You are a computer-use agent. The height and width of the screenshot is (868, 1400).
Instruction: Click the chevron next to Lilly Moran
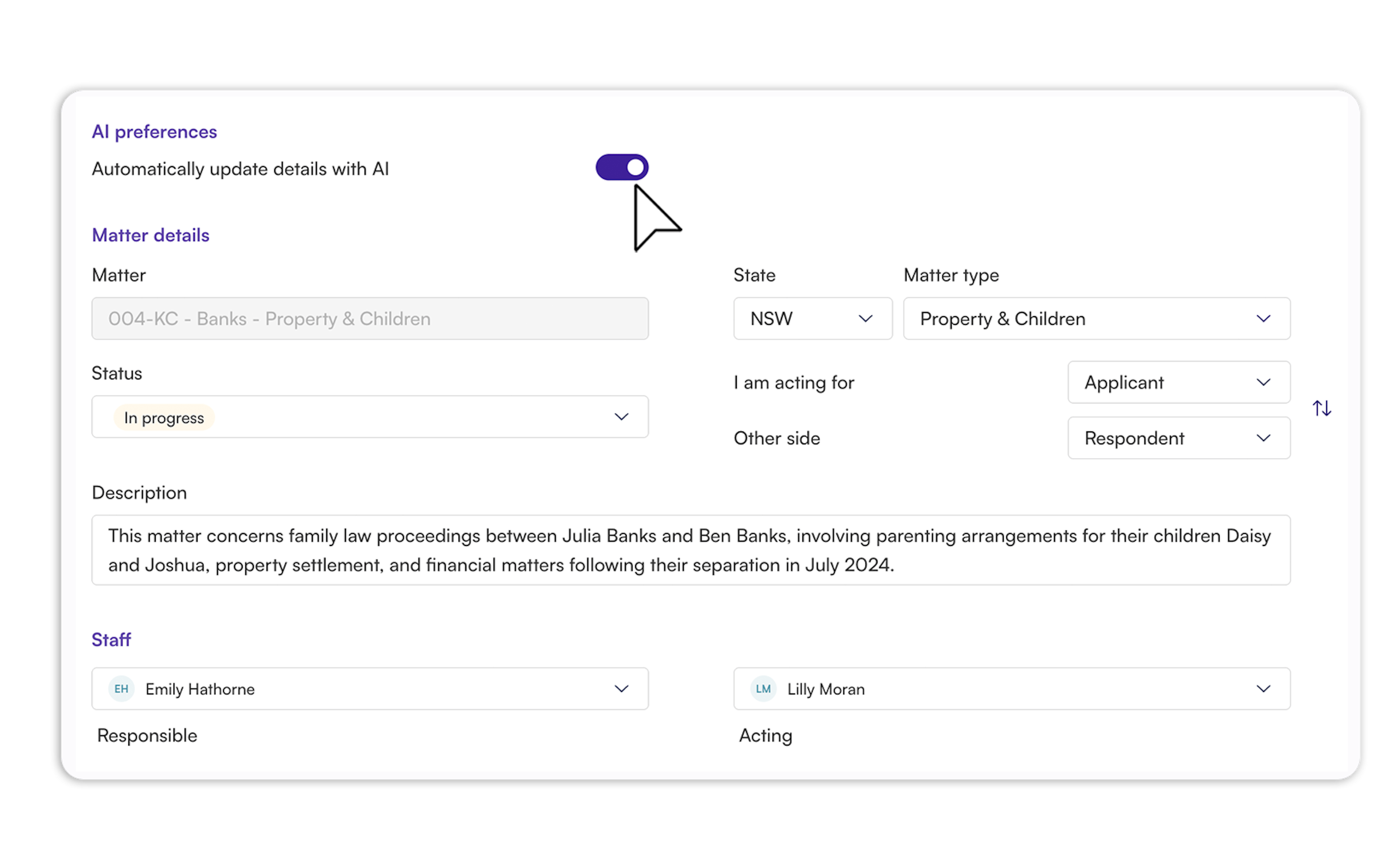tap(1263, 688)
